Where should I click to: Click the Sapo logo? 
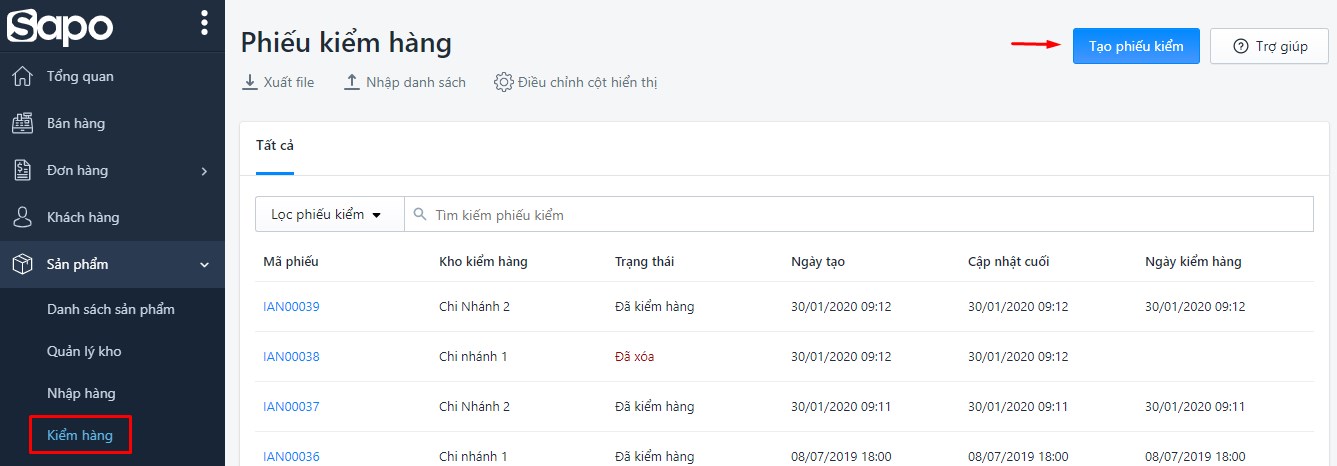tap(61, 25)
